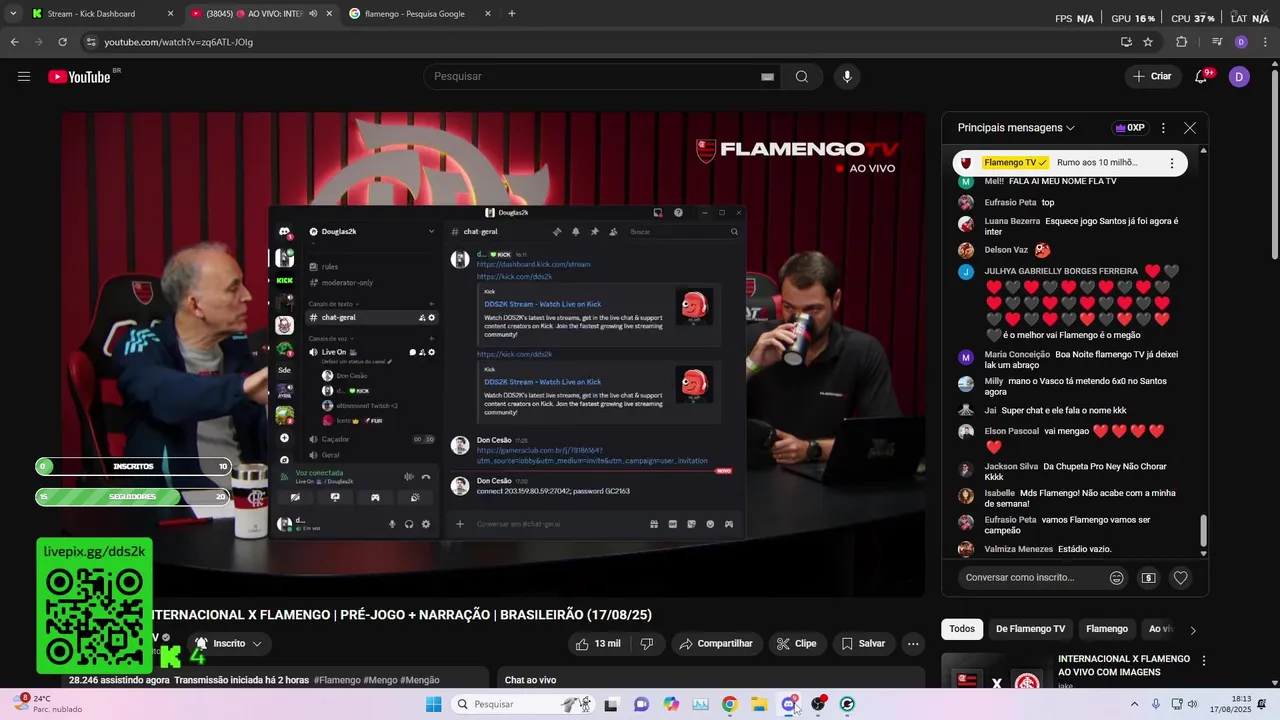Open YouTube notifications bell
The width and height of the screenshot is (1280, 720).
(1201, 77)
